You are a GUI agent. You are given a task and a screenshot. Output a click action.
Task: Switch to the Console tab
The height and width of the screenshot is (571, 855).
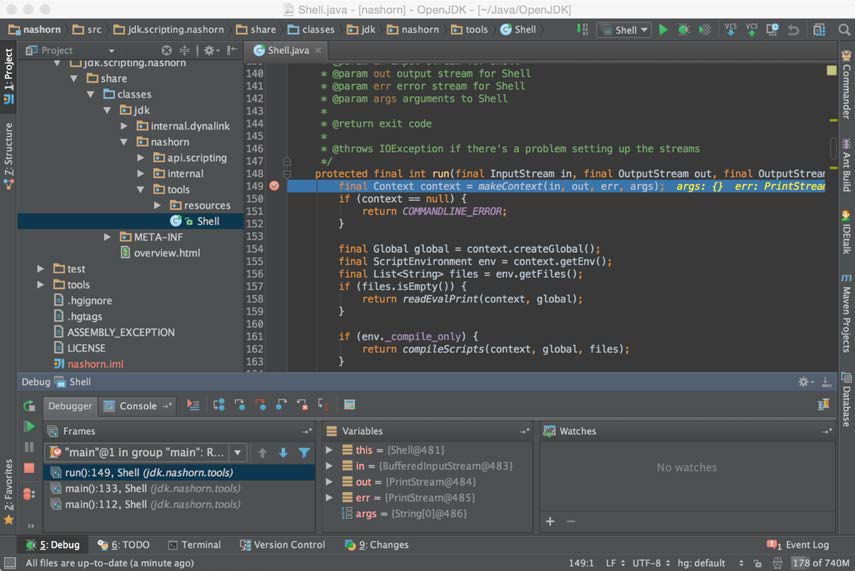click(137, 406)
